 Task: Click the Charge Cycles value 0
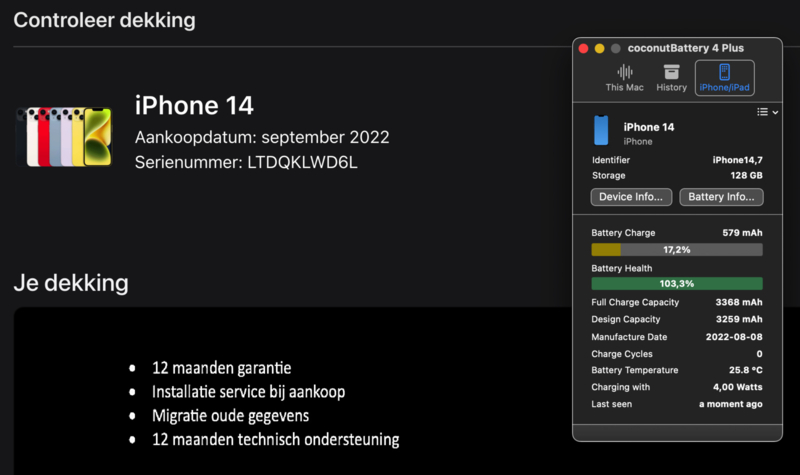(x=759, y=354)
